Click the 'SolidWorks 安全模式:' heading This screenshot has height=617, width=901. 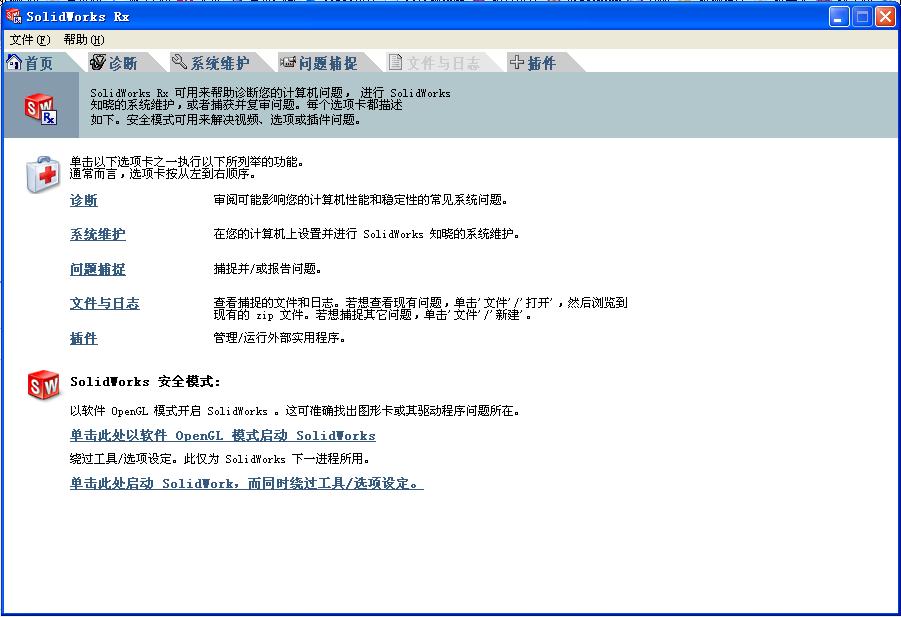tap(145, 381)
